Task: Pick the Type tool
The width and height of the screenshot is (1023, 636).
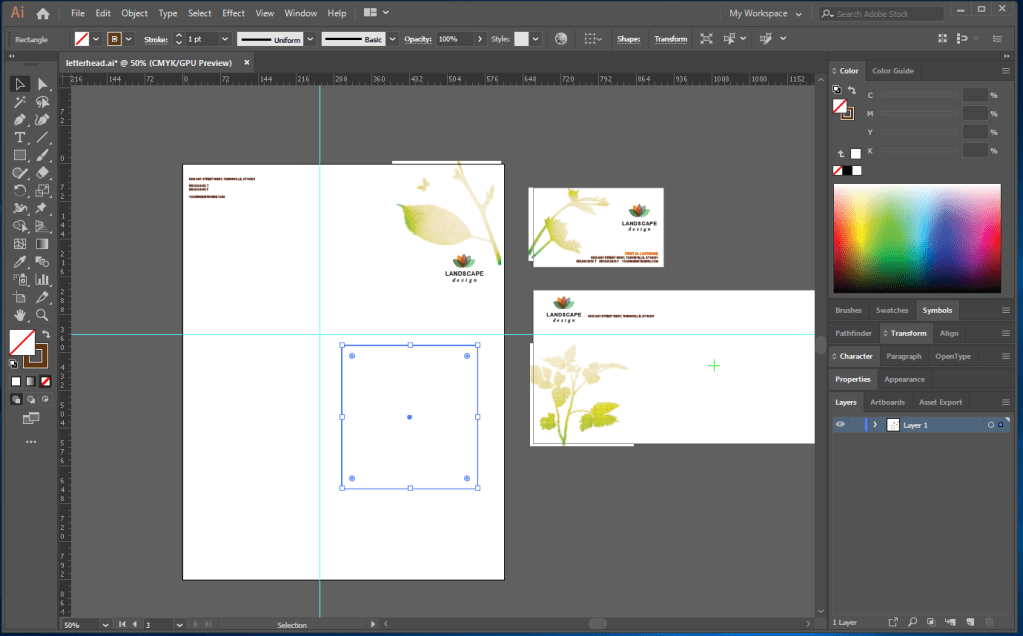Action: tap(19, 137)
